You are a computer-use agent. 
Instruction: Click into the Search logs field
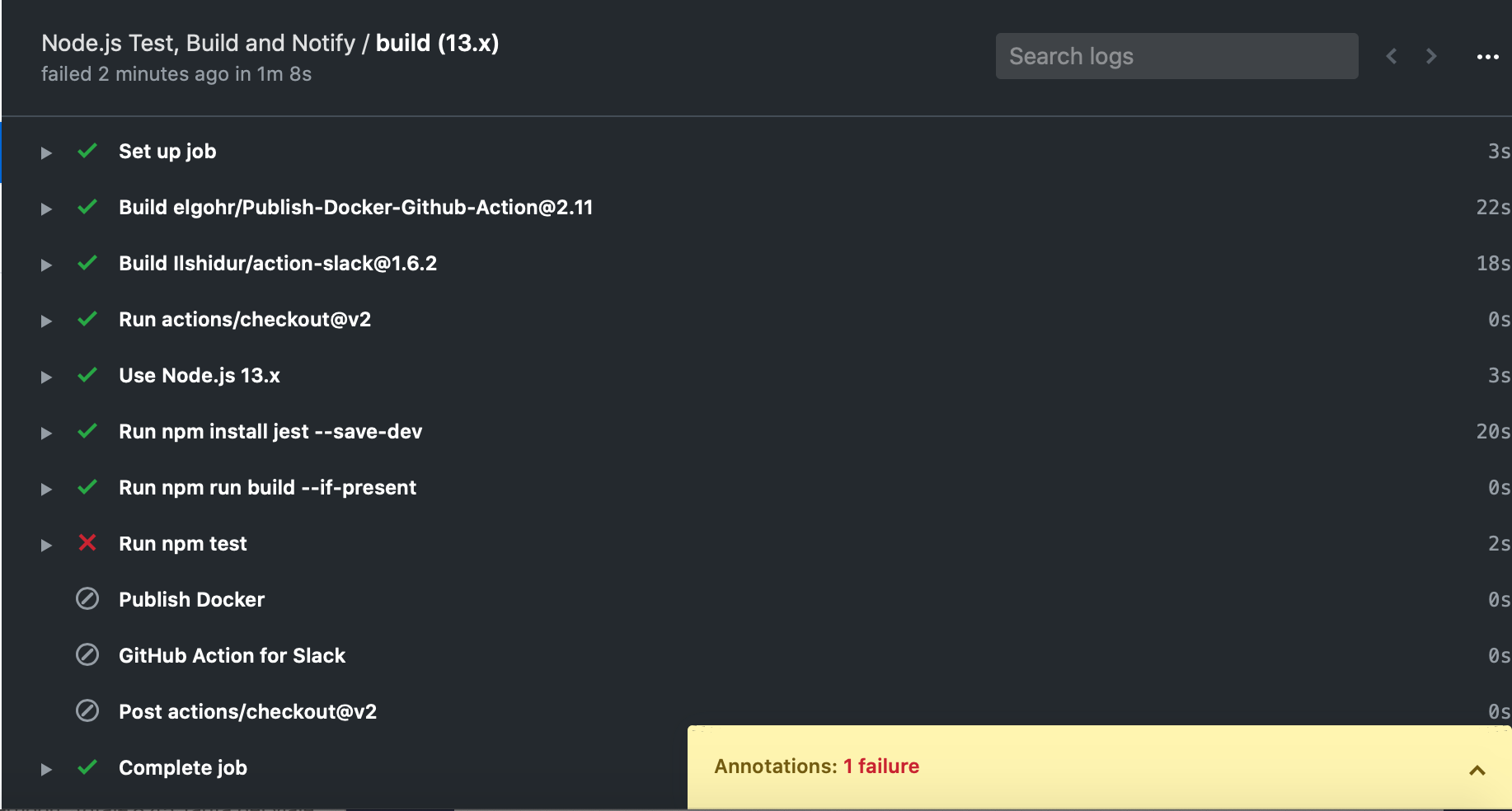[1176, 55]
